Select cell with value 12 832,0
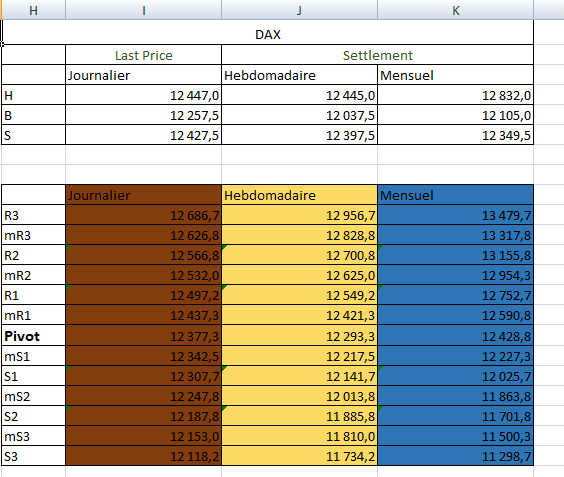564x477 pixels. (x=455, y=95)
